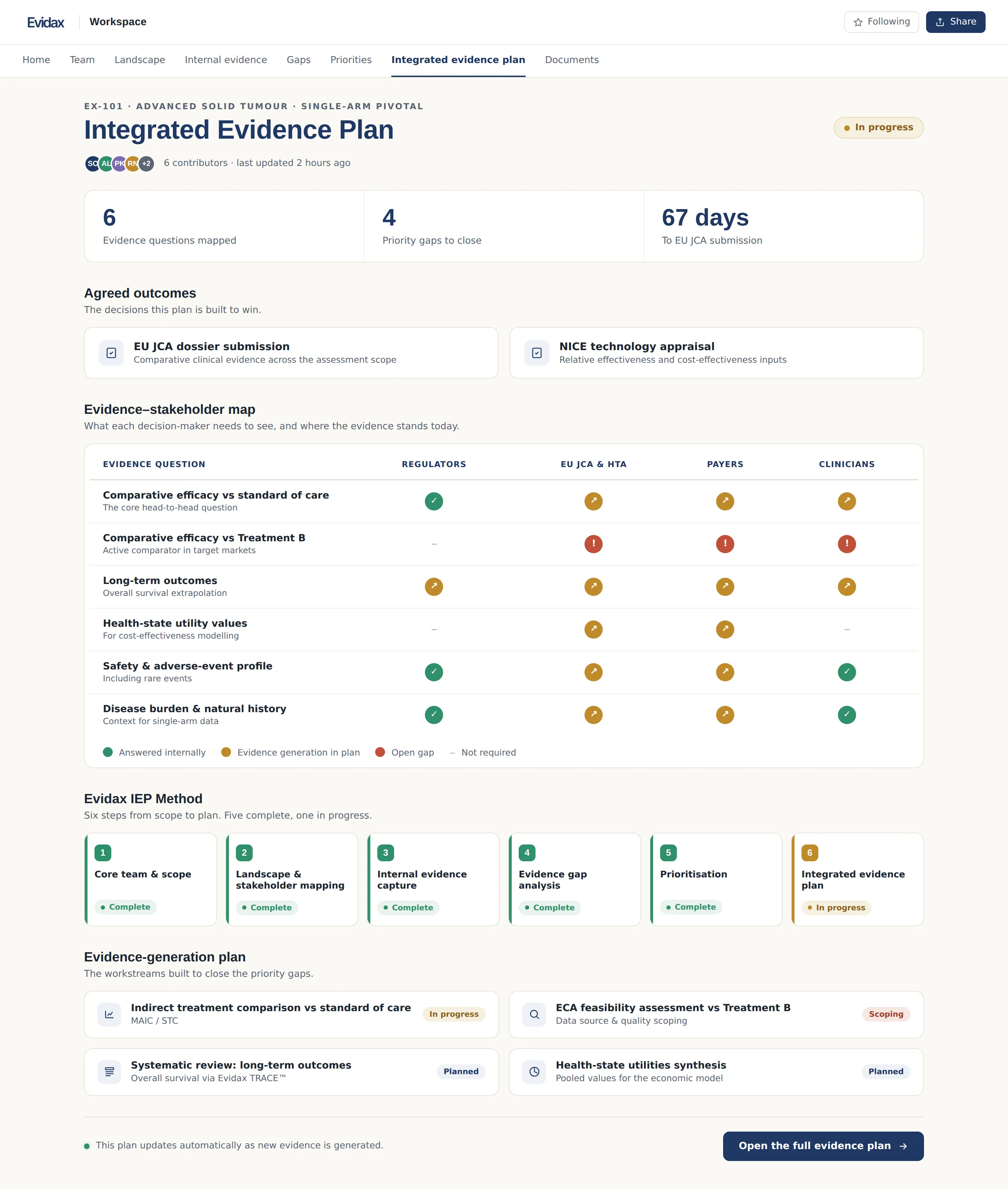
Task: Click the Share button
Action: click(955, 22)
